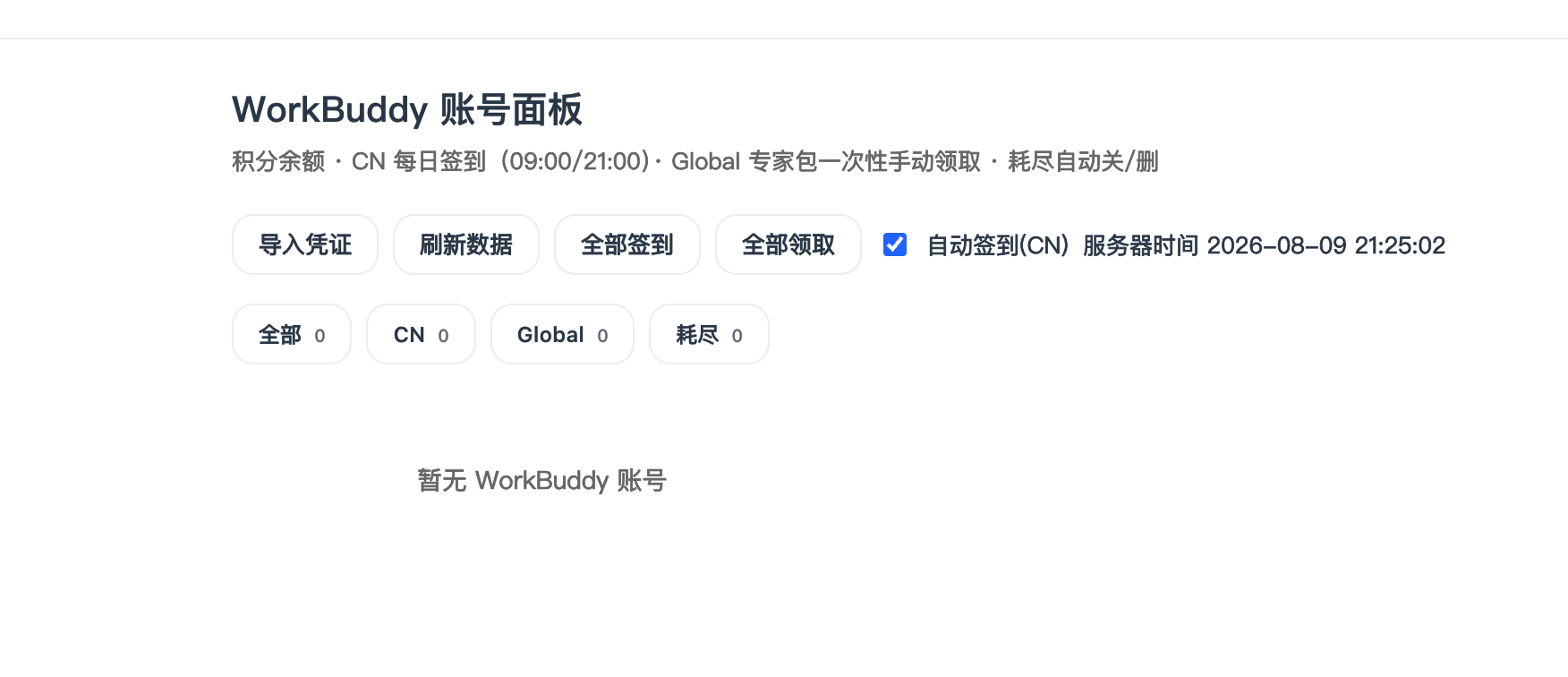This screenshot has width=1568, height=677.
Task: Show 耗尽 exhausted accounts tab
Action: pyautogui.click(x=709, y=334)
